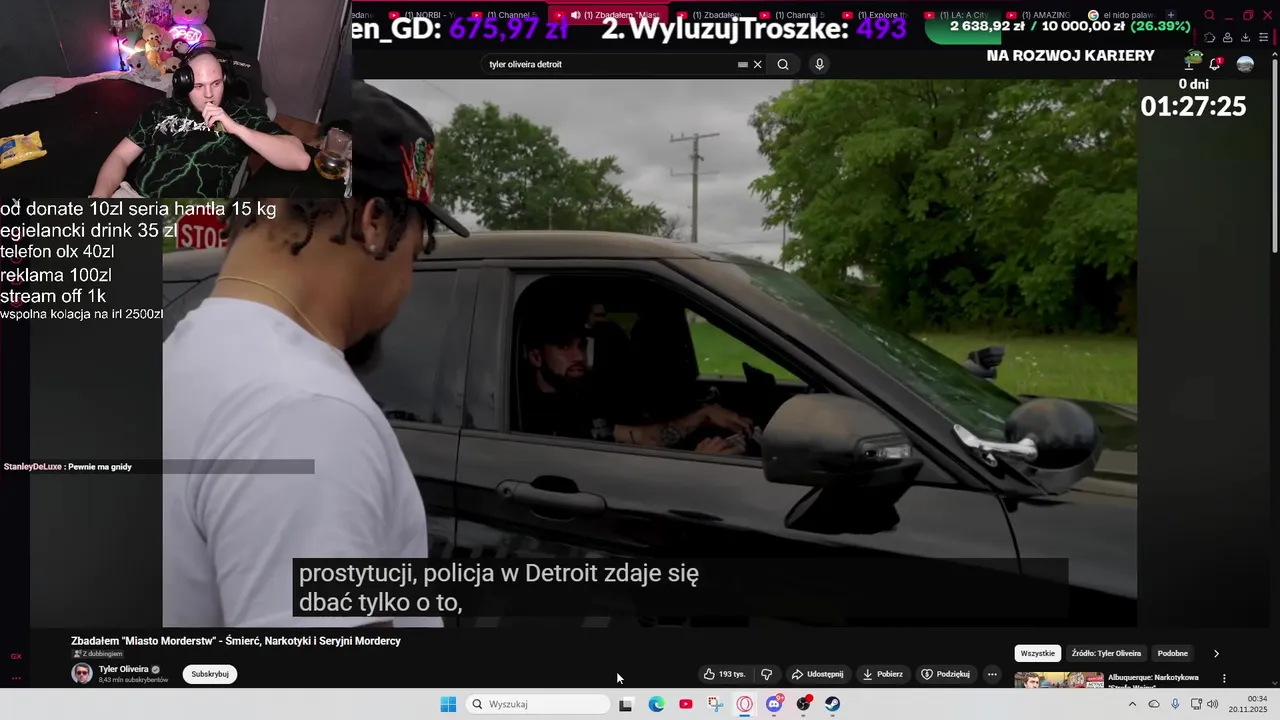Open Steam from the taskbar

coord(832,704)
